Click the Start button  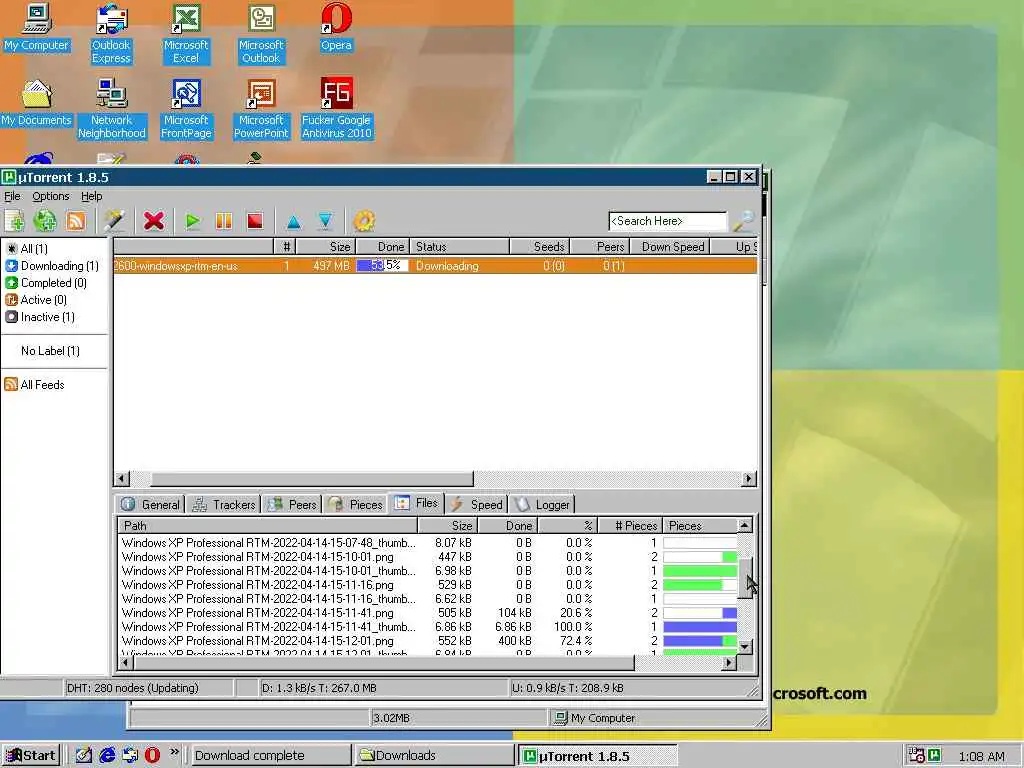tap(31, 756)
